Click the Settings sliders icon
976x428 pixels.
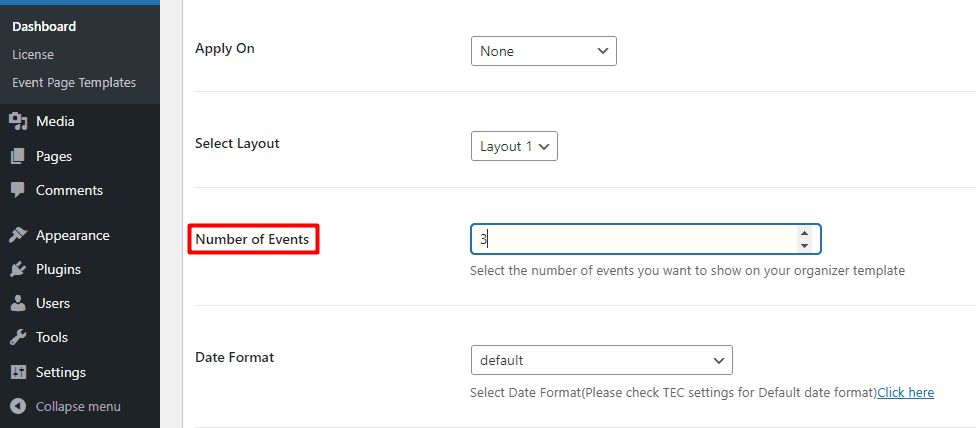[18, 372]
